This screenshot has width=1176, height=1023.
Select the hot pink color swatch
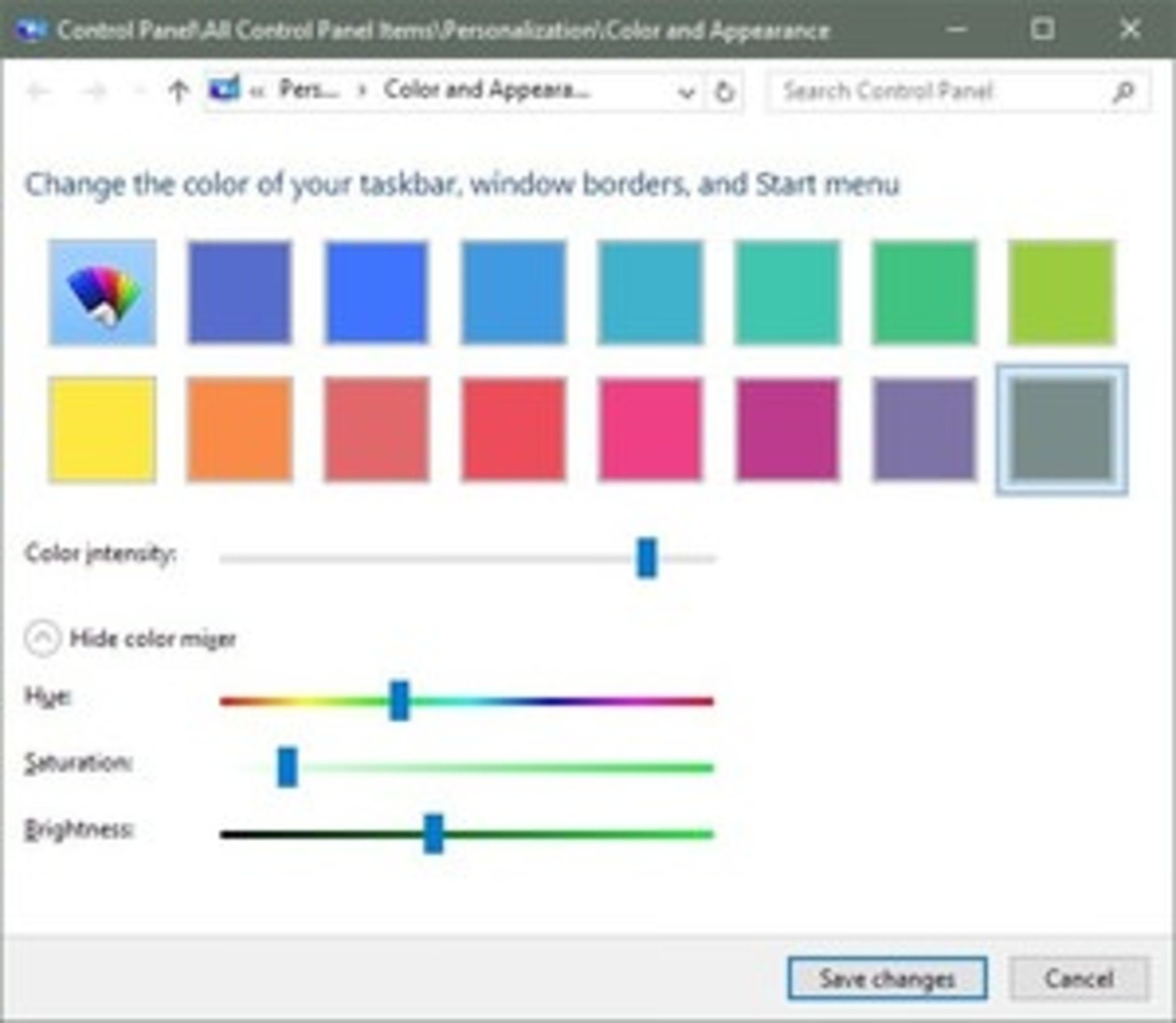click(x=650, y=429)
